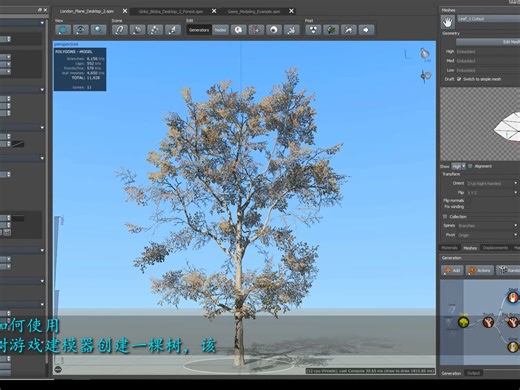Open the Displacements tab

click(495, 248)
